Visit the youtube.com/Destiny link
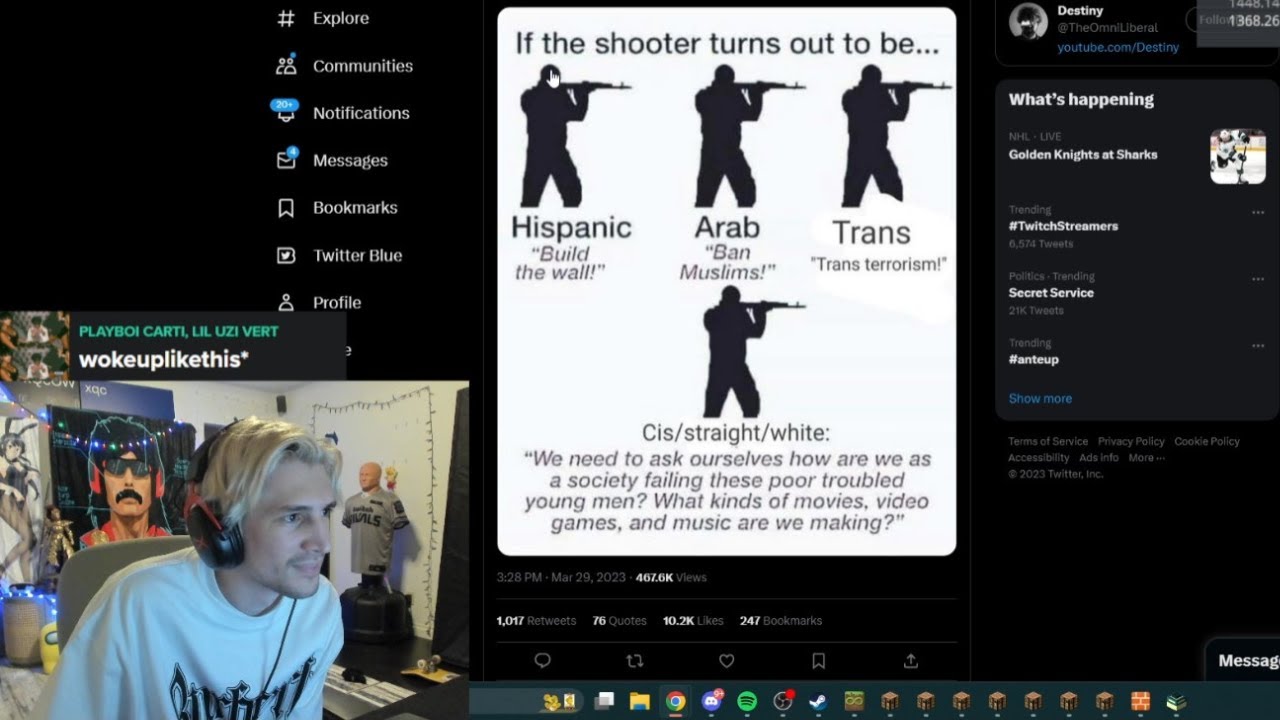This screenshot has height=720, width=1280. (1118, 47)
